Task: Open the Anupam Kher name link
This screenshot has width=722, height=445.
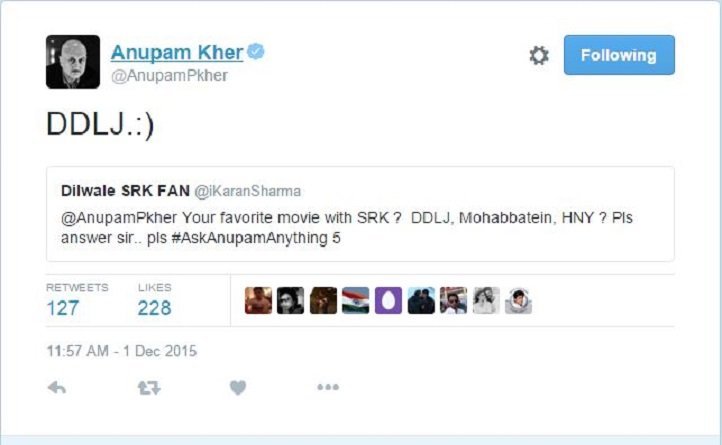Action: click(177, 53)
